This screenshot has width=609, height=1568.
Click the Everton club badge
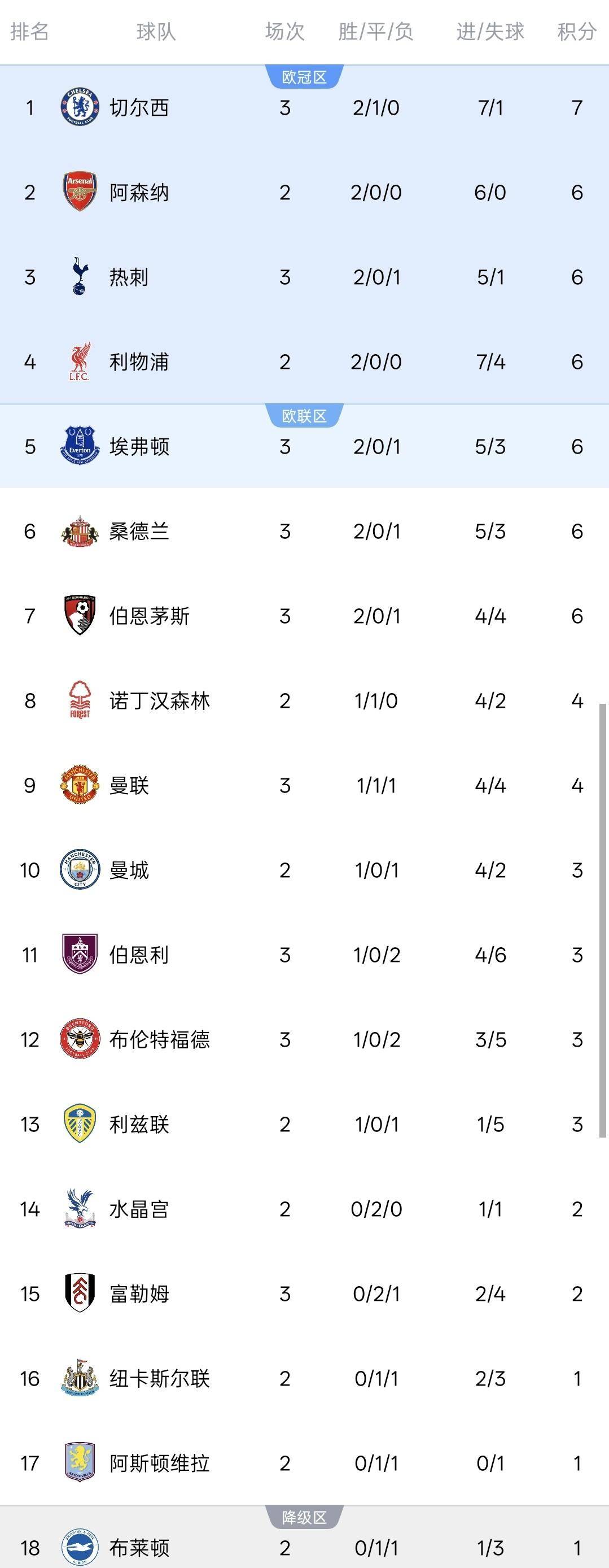tap(80, 446)
